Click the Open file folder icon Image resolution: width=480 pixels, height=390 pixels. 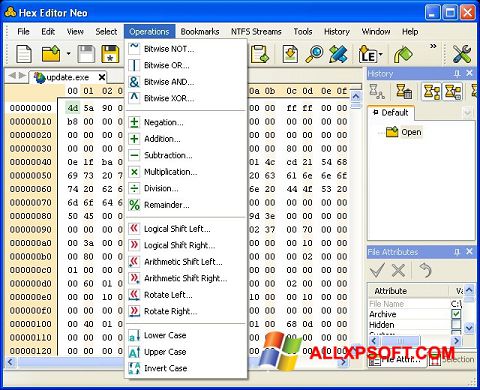point(51,54)
